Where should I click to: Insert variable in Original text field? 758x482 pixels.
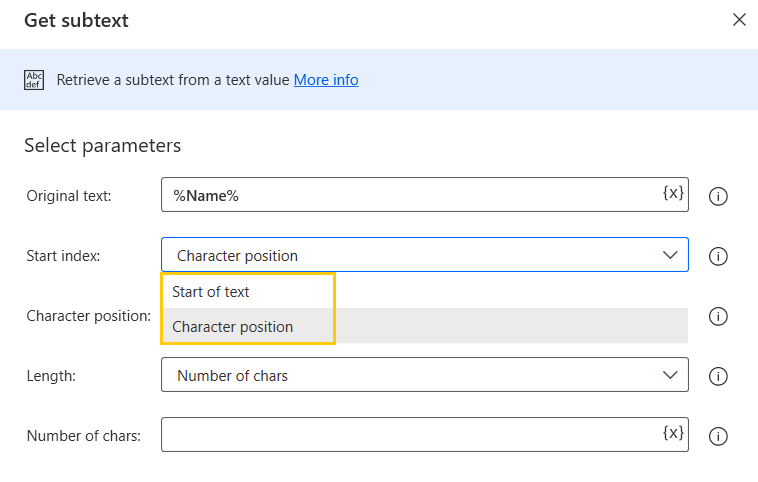(x=673, y=193)
